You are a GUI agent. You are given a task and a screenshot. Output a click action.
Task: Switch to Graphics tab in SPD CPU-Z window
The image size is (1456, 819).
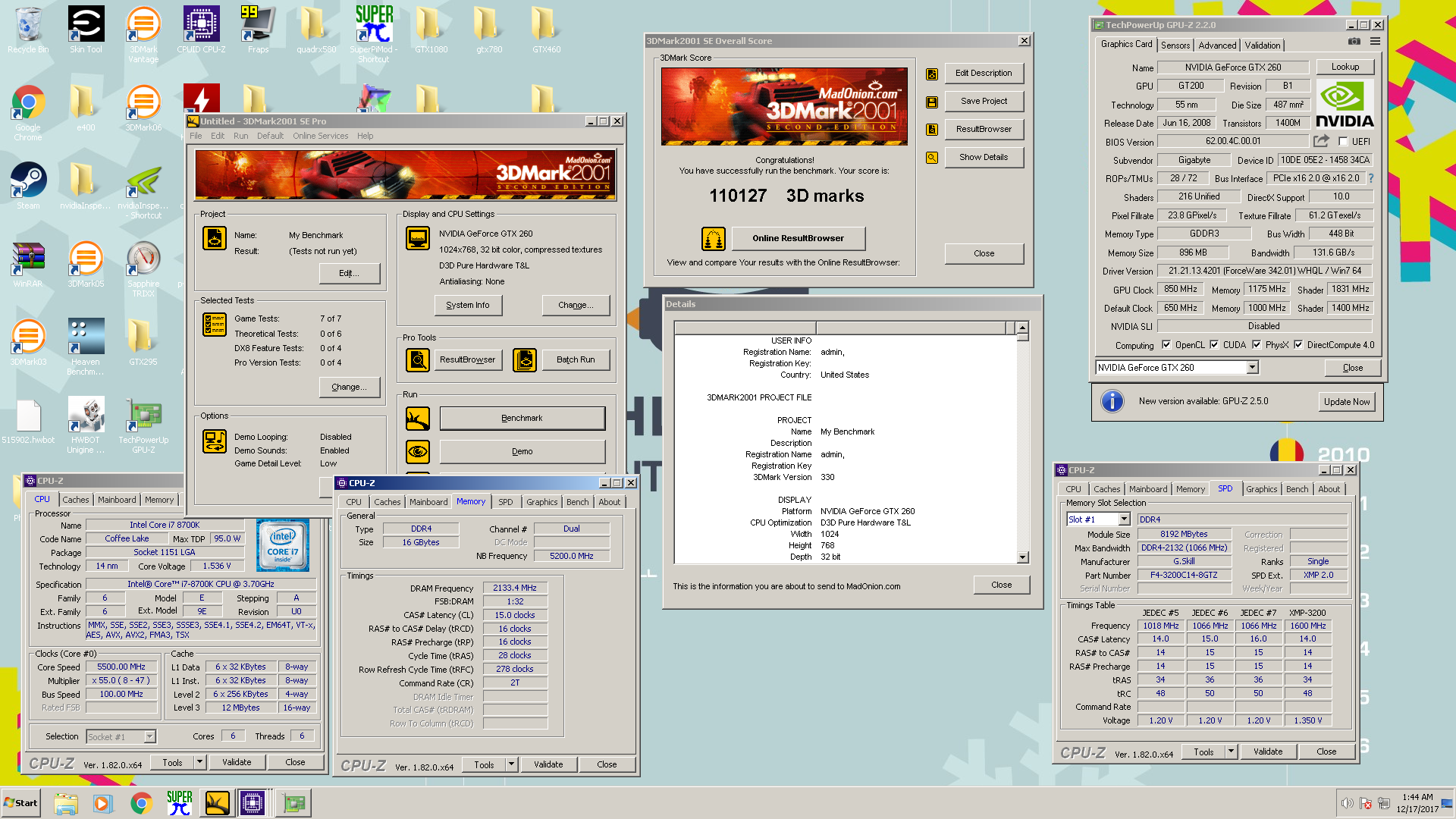(1261, 489)
